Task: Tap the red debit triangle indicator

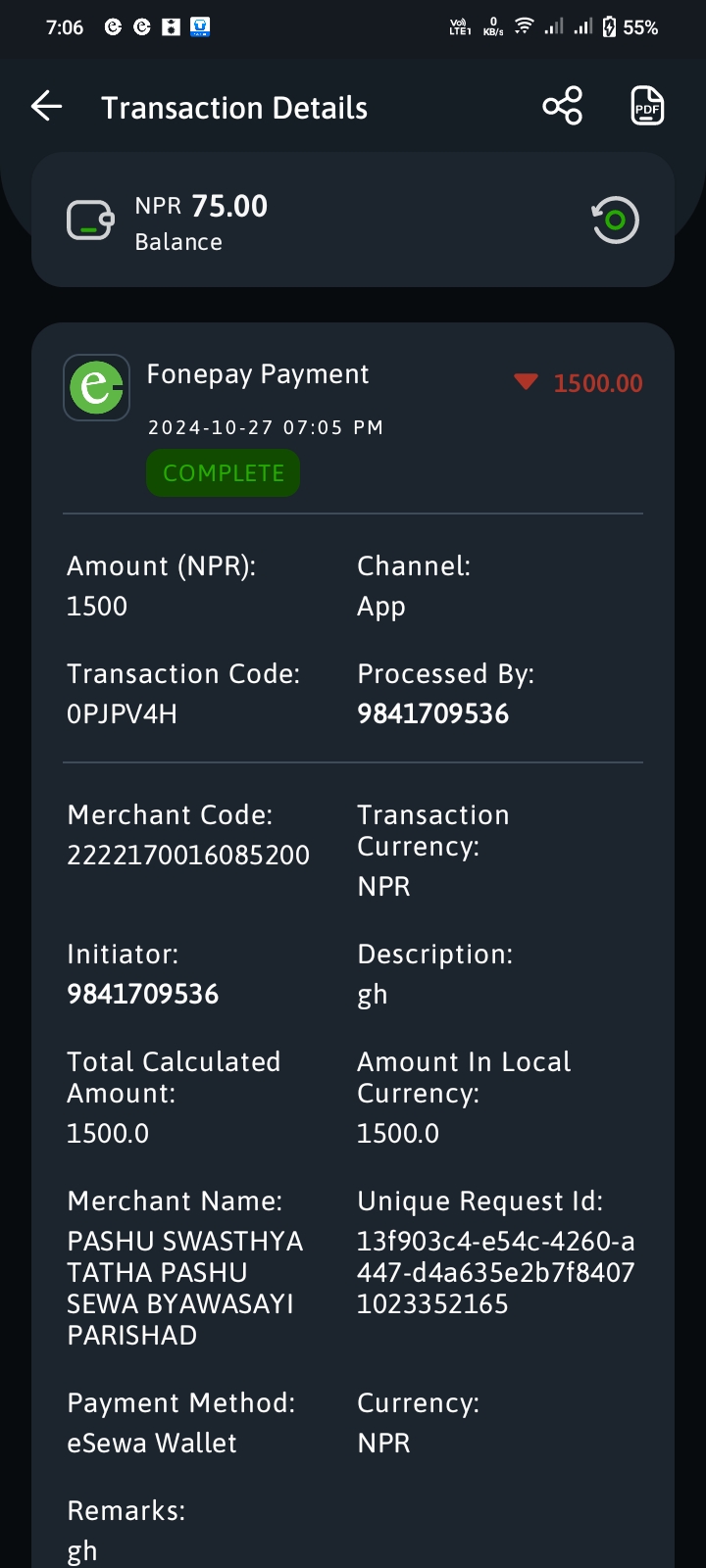Action: pos(527,382)
